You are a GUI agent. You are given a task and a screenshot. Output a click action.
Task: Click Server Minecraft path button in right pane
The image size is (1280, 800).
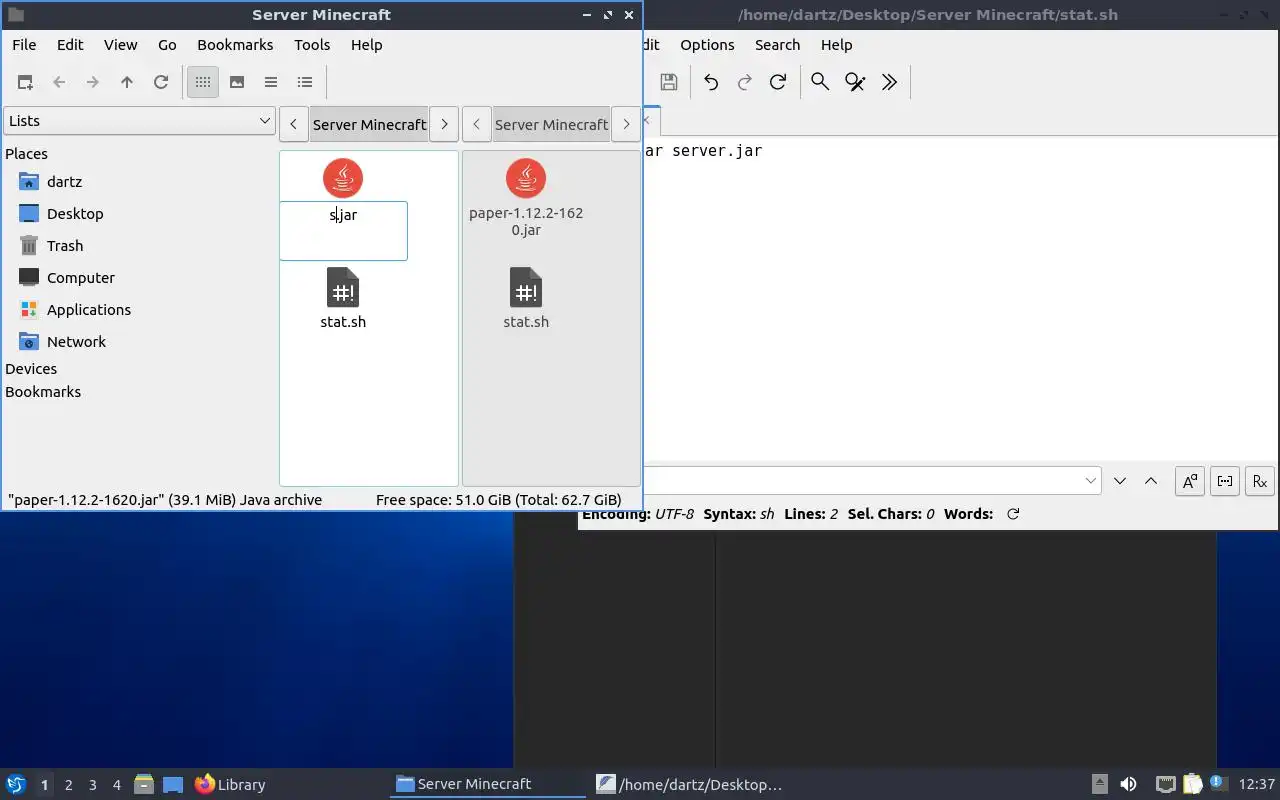coord(551,124)
